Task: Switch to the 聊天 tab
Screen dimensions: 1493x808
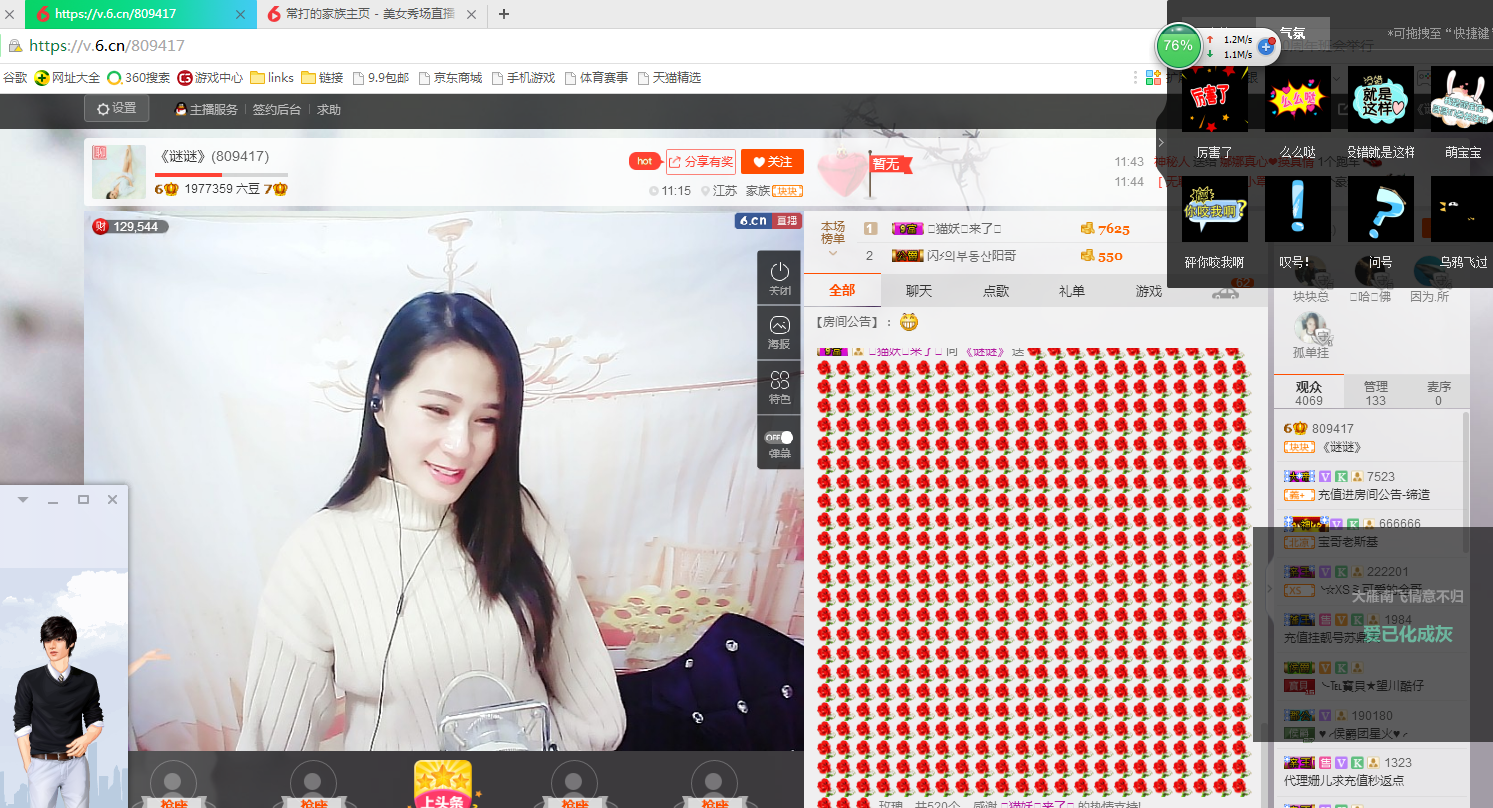Action: click(x=918, y=290)
